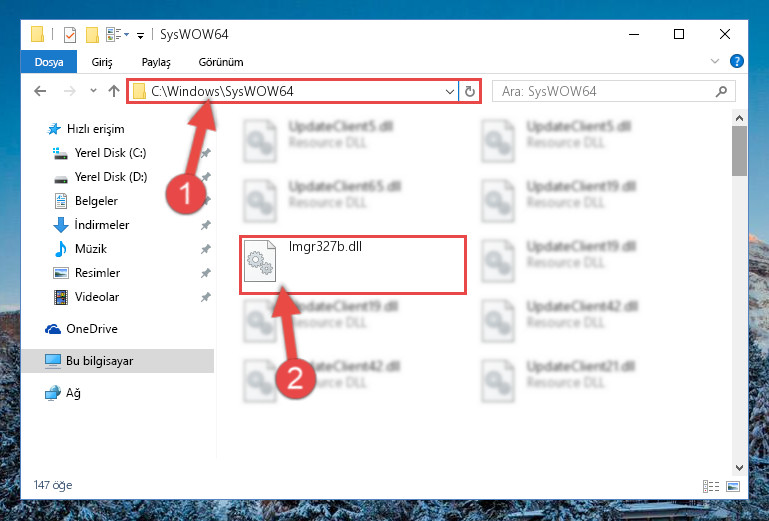Viewport: 769px width, 521px height.
Task: Open the Görünüm ribbon tab
Action: pos(221,62)
